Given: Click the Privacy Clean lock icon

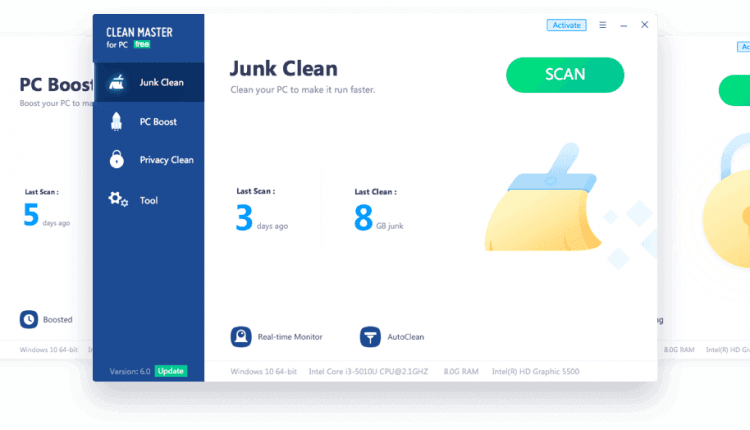Looking at the screenshot, I should [x=116, y=159].
